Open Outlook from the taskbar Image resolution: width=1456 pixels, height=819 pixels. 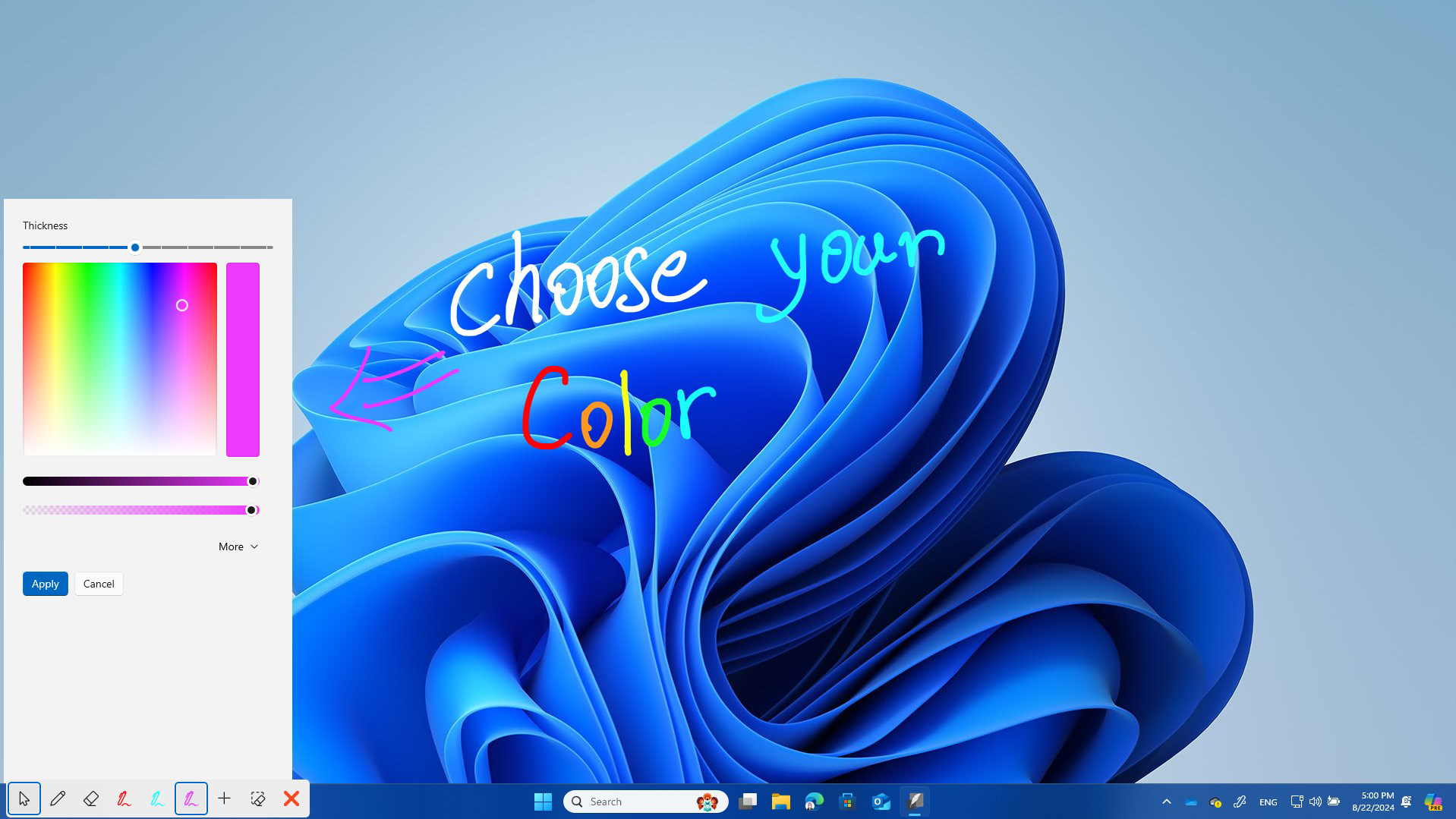pos(881,802)
